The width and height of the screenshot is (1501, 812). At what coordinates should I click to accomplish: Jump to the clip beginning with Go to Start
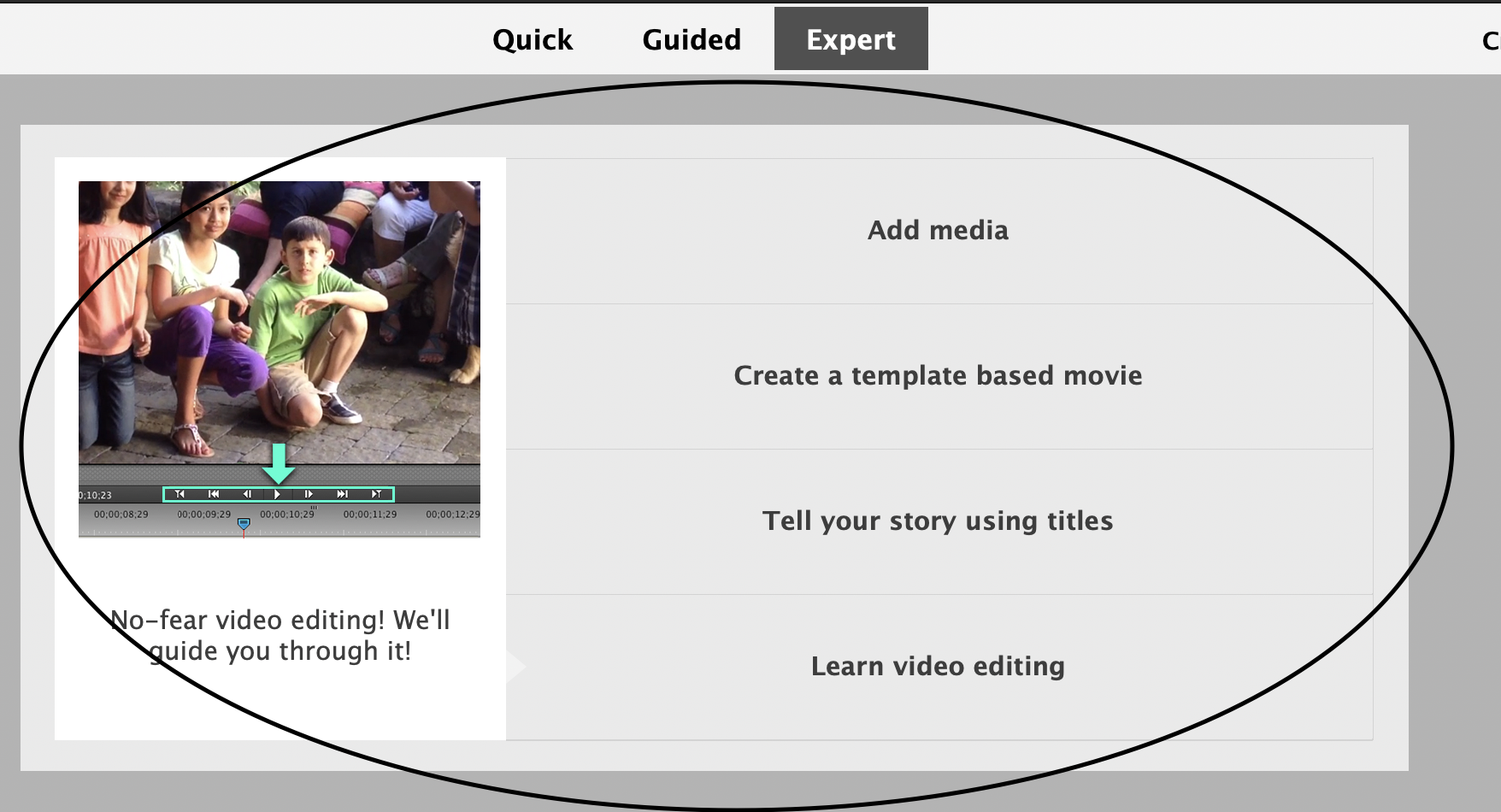[214, 494]
